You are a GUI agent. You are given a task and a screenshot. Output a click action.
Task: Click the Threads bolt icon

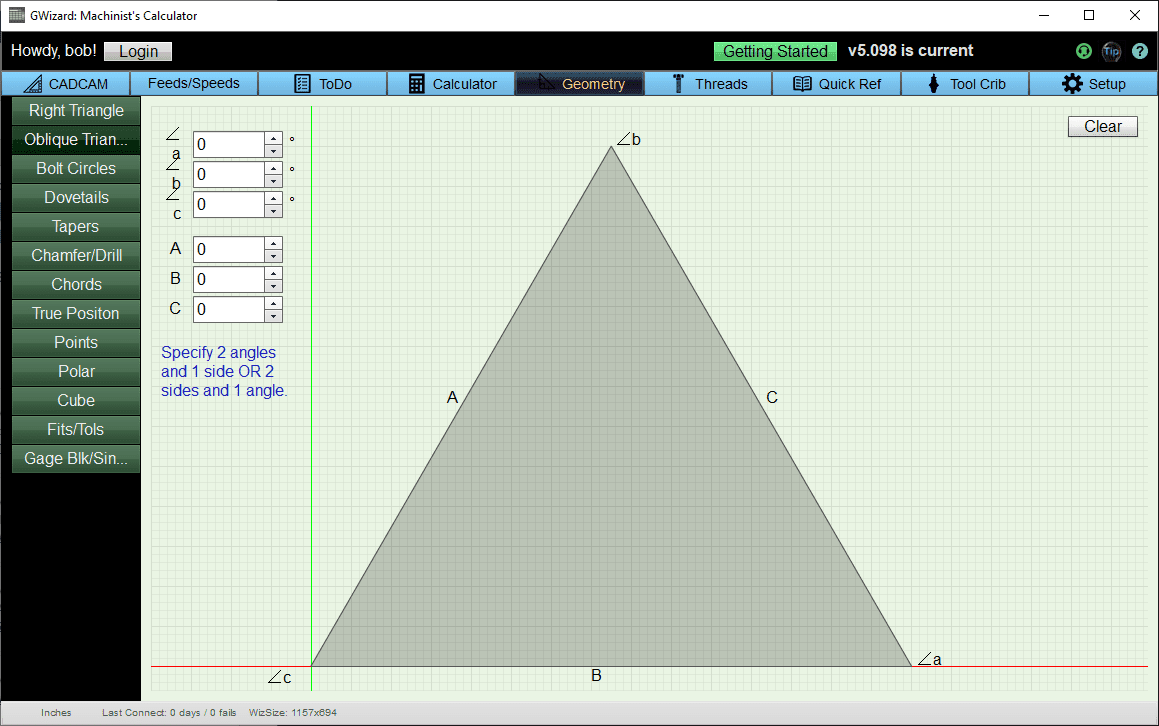pyautogui.click(x=678, y=84)
